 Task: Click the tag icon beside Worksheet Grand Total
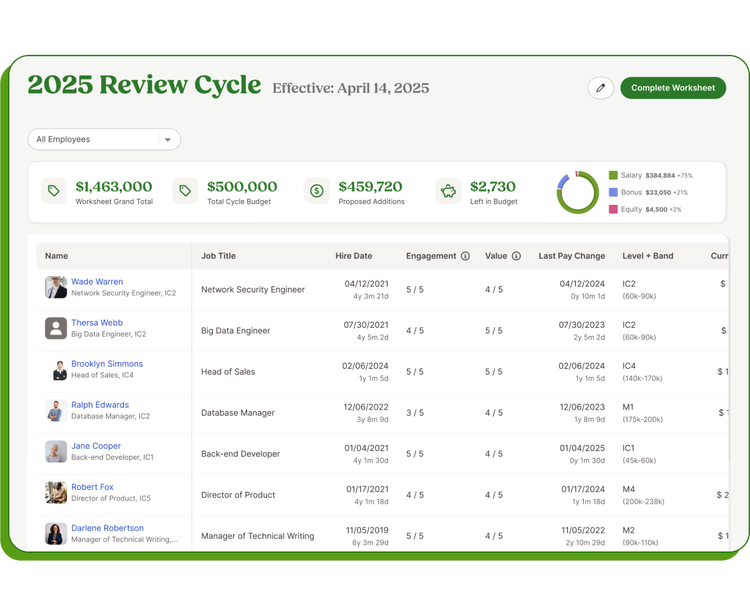(54, 191)
